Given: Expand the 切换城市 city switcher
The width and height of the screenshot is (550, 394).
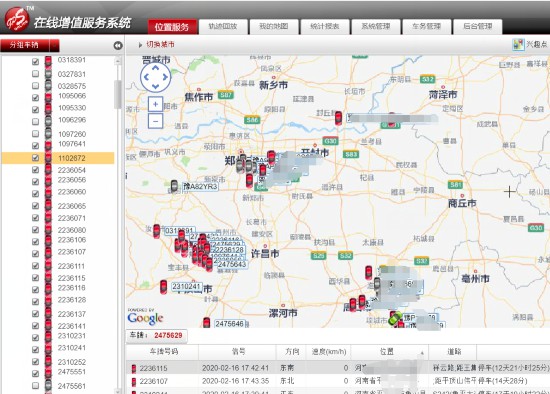Looking at the screenshot, I should coord(156,45).
